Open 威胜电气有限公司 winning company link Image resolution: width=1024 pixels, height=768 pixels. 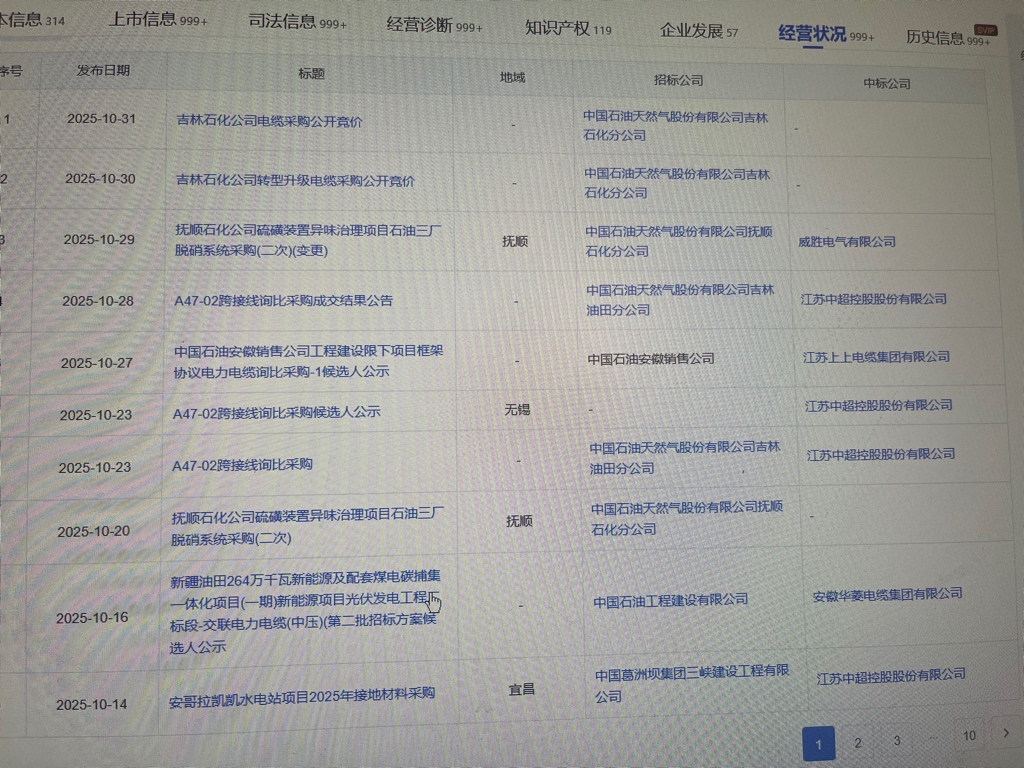pyautogui.click(x=846, y=242)
